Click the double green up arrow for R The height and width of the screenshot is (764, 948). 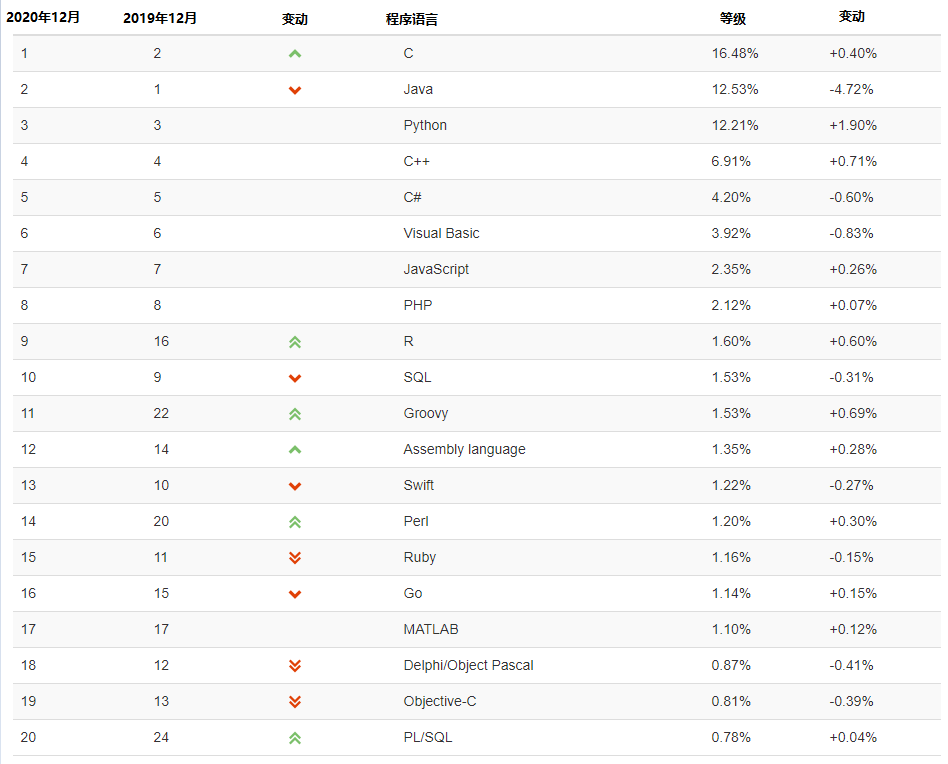pyautogui.click(x=295, y=342)
